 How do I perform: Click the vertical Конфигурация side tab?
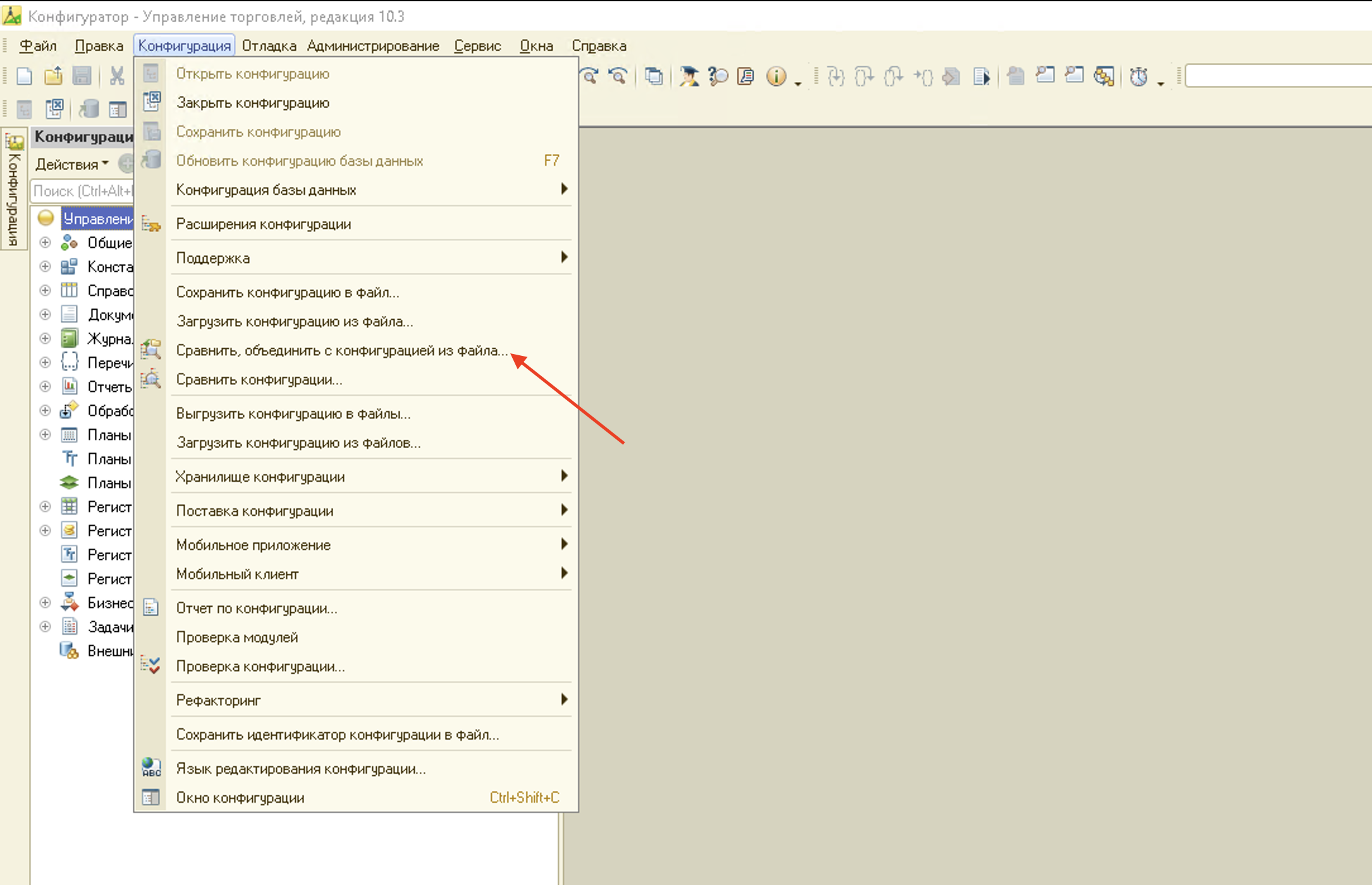pos(14,188)
